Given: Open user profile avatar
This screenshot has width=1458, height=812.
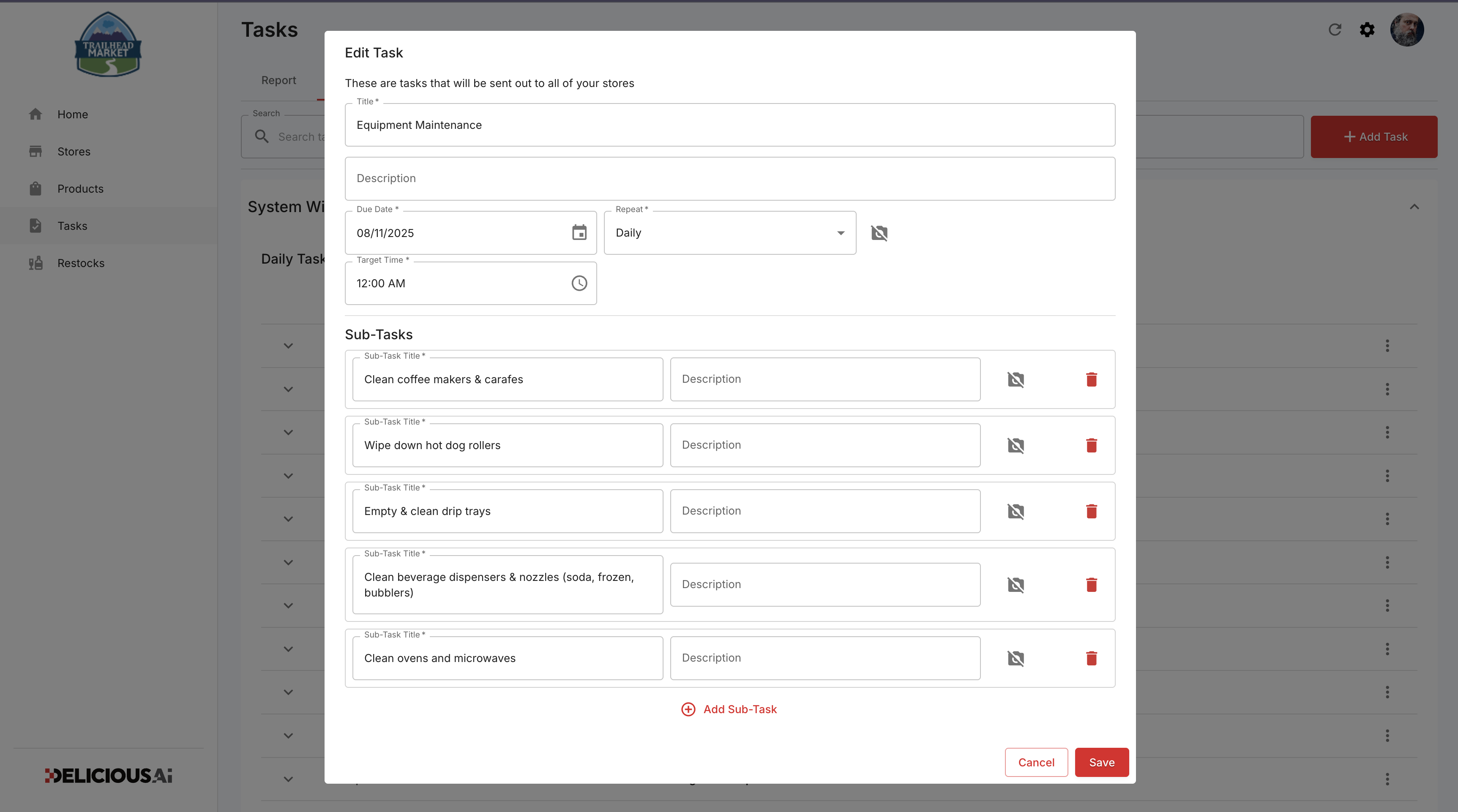Looking at the screenshot, I should coord(1407,30).
